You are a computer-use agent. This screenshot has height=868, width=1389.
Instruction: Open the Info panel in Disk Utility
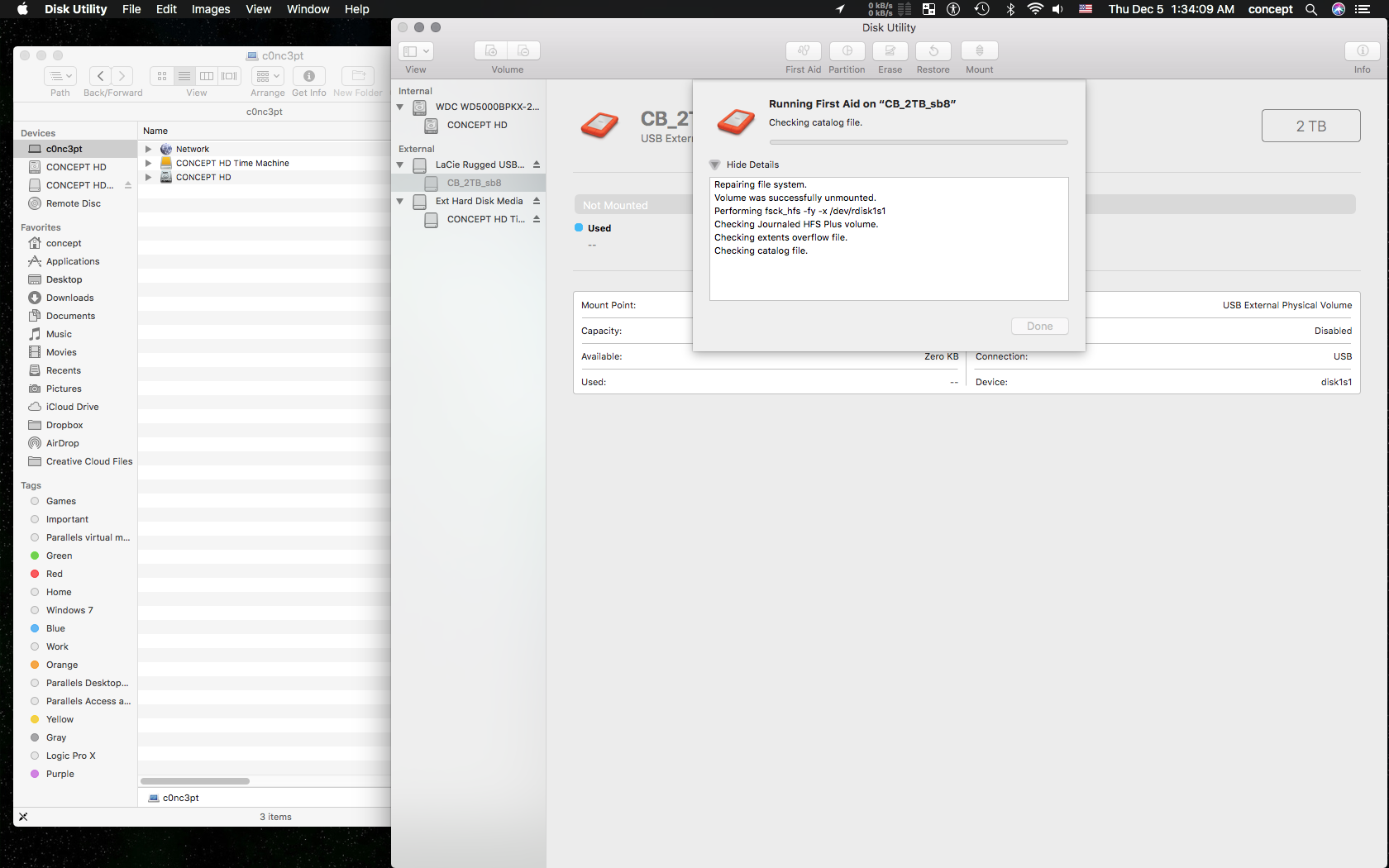tap(1363, 51)
